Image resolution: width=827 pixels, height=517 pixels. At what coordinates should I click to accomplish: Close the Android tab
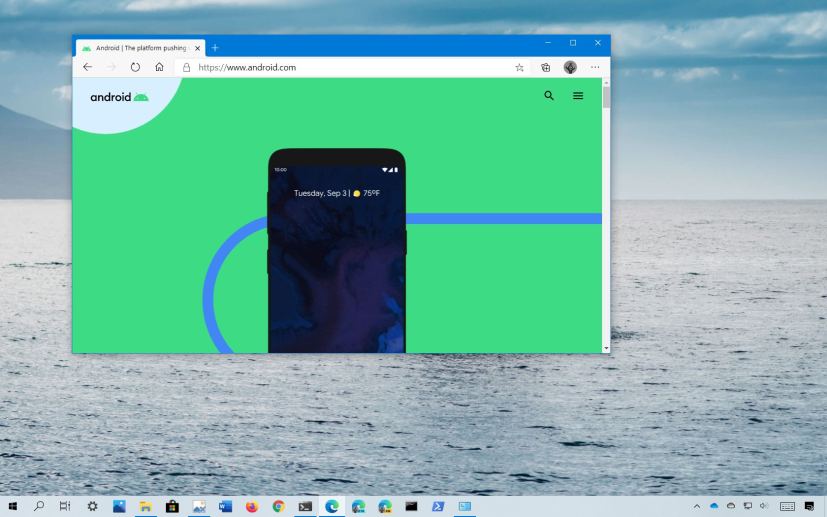[x=197, y=48]
